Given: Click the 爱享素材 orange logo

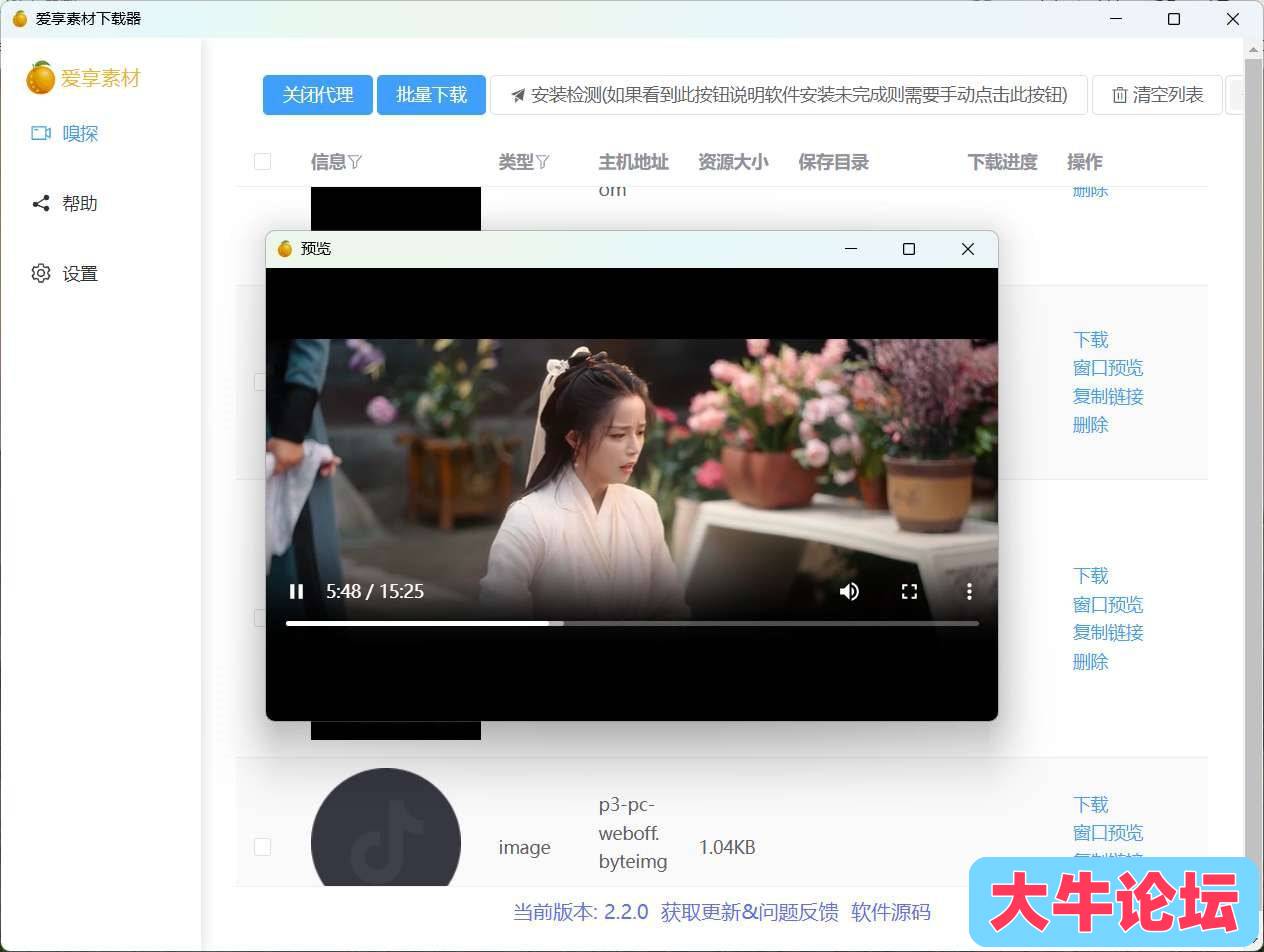Looking at the screenshot, I should (x=41, y=78).
